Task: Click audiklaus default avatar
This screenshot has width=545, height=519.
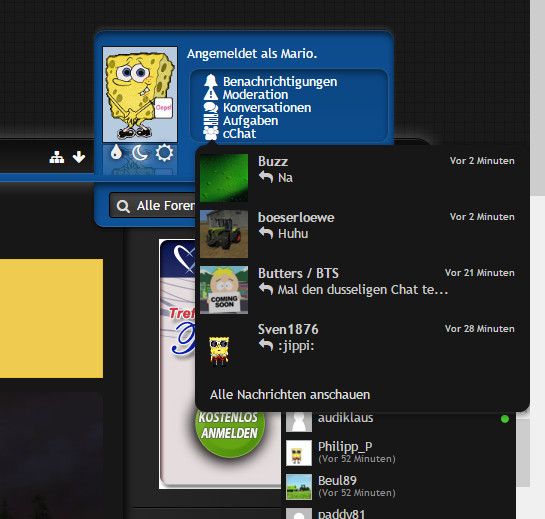Action: coord(299,421)
